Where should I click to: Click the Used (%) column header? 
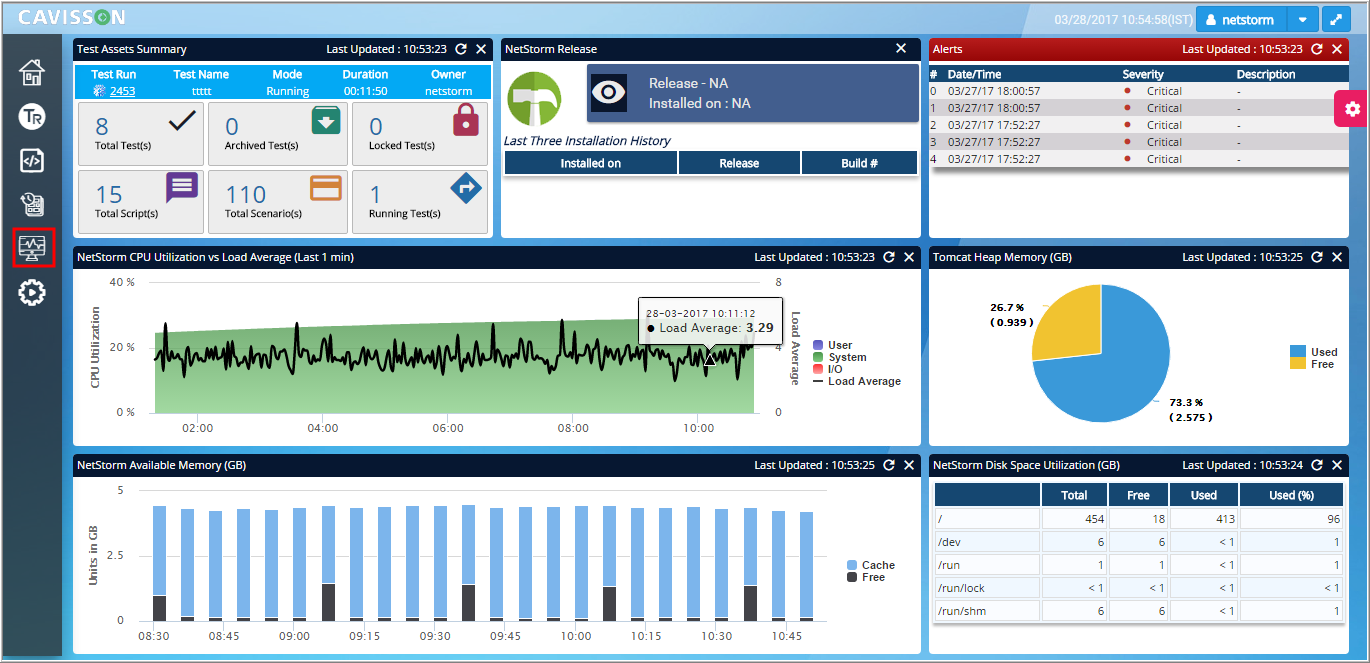click(1290, 495)
